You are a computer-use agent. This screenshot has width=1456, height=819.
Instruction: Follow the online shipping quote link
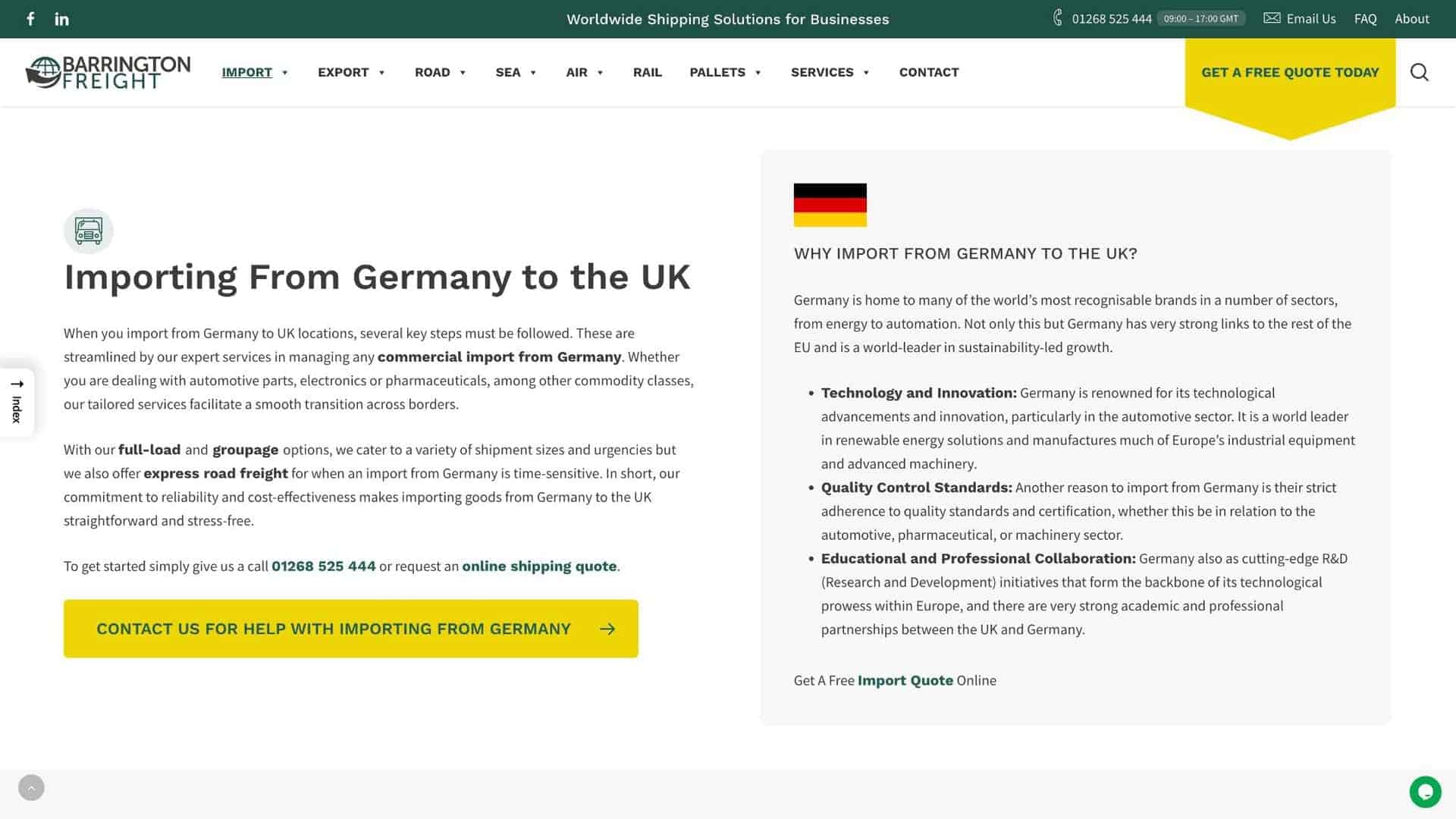(539, 566)
